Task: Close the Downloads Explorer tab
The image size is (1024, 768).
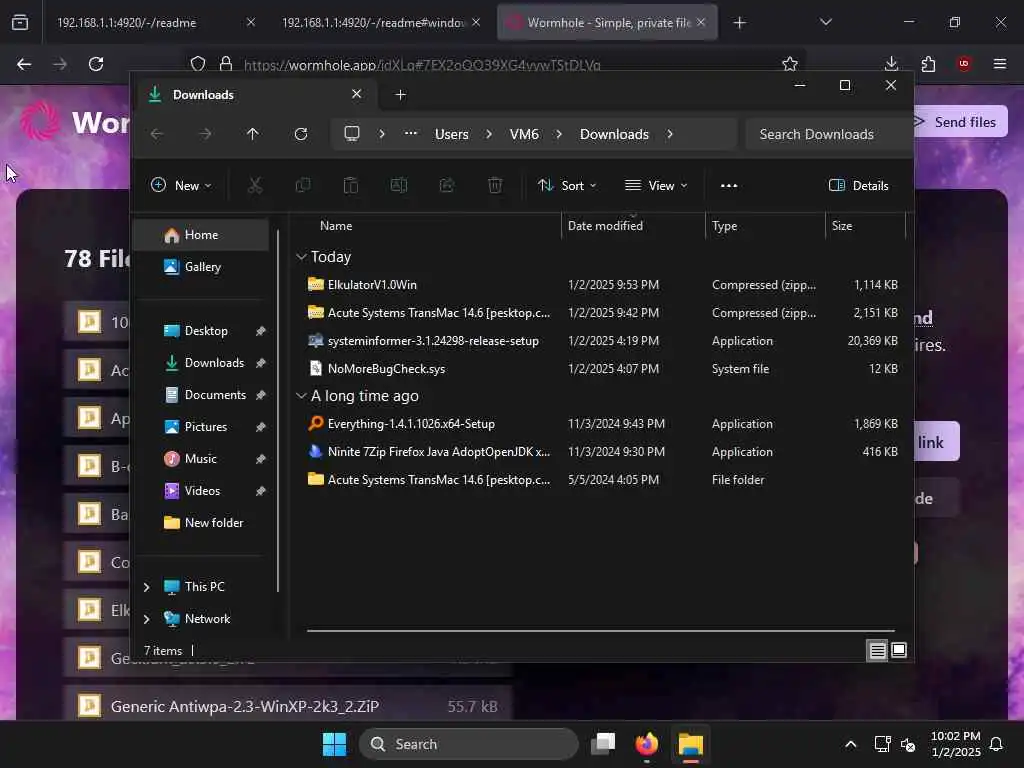Action: coord(357,94)
